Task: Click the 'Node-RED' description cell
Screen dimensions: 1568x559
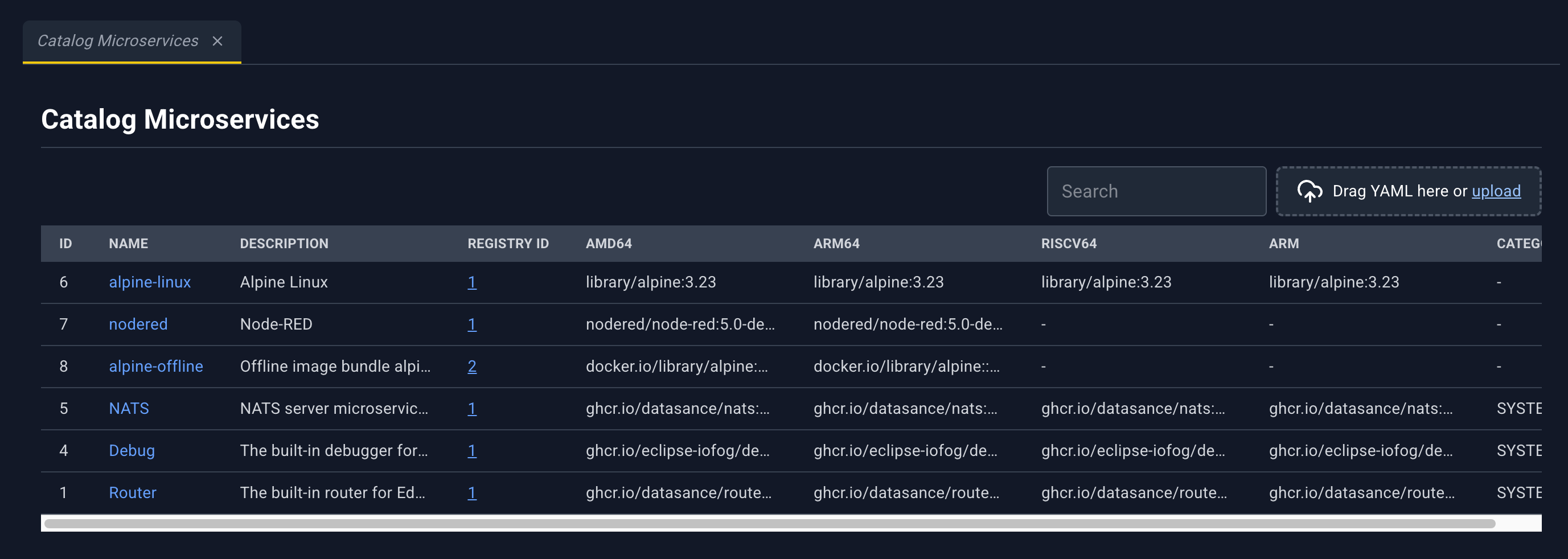Action: (x=276, y=324)
